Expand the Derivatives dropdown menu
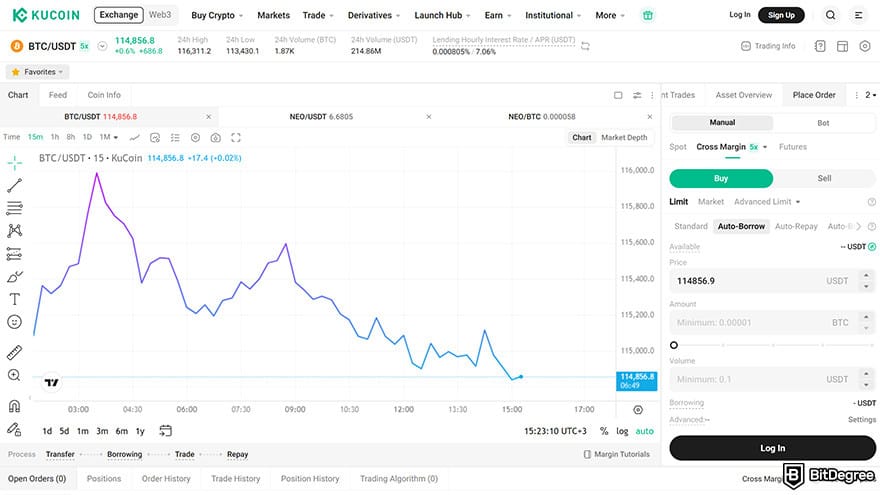The width and height of the screenshot is (880, 495). pos(374,15)
